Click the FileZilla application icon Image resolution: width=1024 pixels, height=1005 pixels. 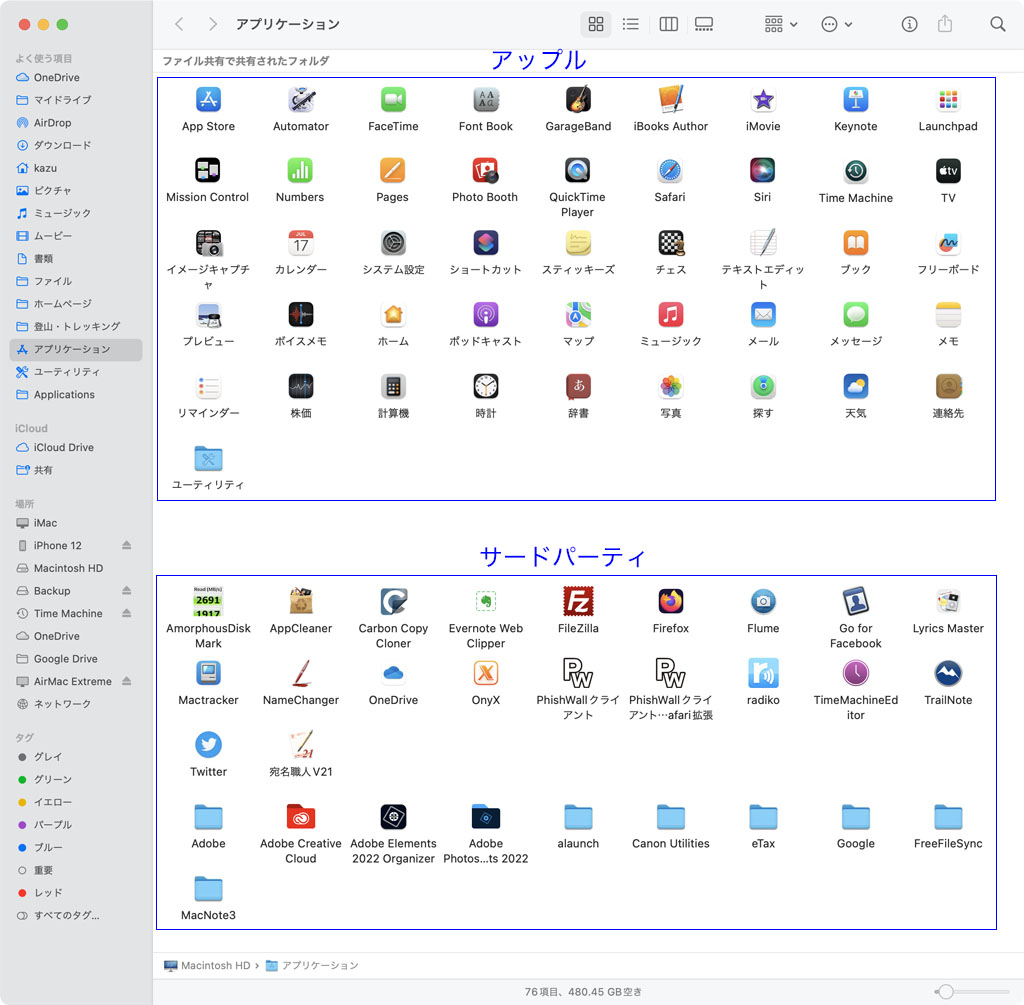click(x=578, y=601)
